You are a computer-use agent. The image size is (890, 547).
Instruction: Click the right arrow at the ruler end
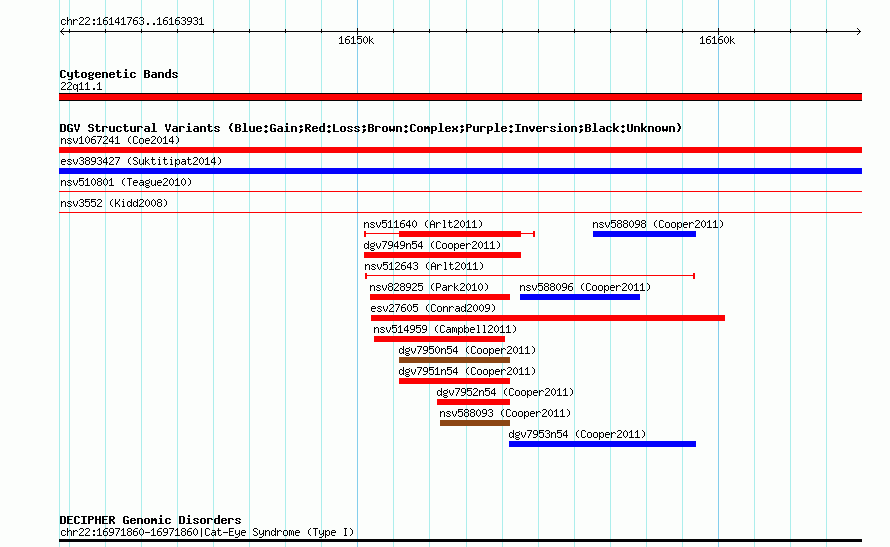tap(859, 31)
